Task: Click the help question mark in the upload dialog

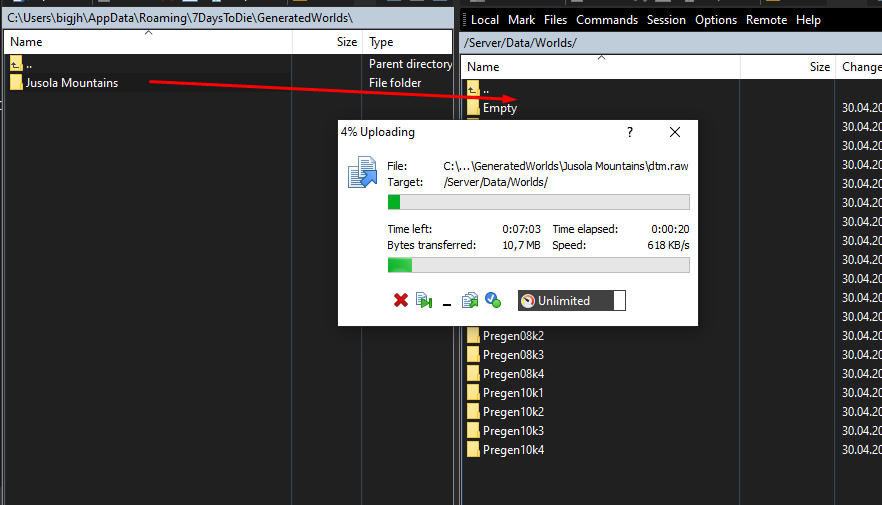Action: pyautogui.click(x=629, y=132)
